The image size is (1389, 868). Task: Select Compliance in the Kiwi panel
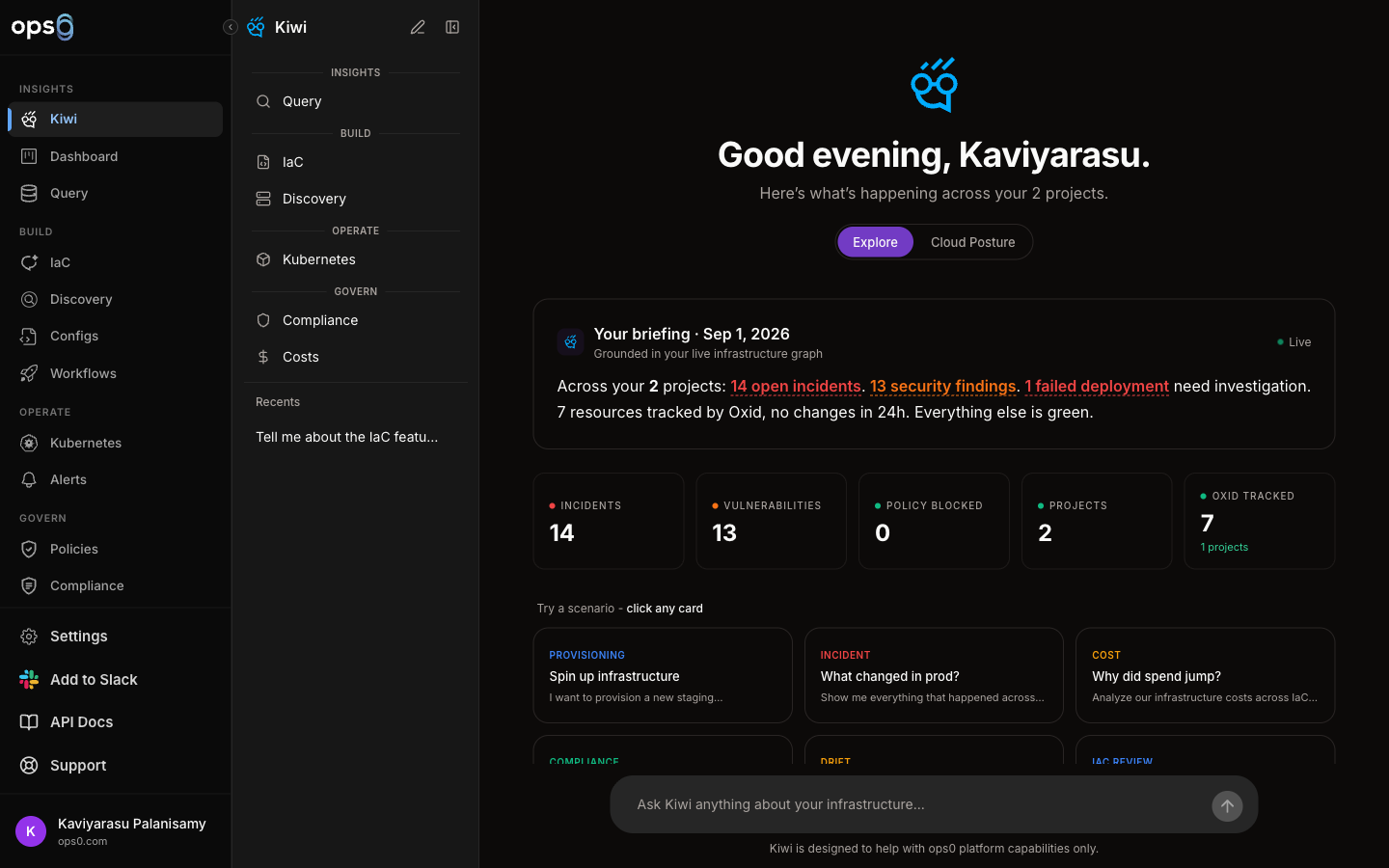click(x=355, y=320)
